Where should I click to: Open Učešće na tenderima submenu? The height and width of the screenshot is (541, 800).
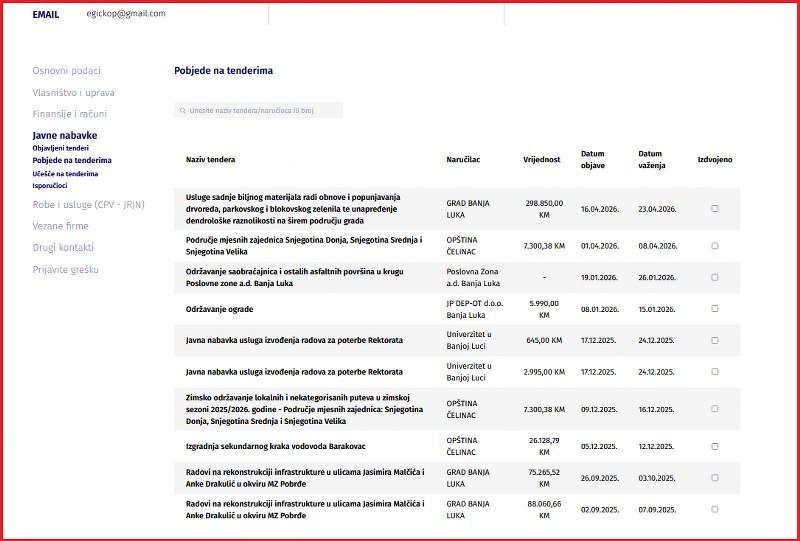(65, 174)
